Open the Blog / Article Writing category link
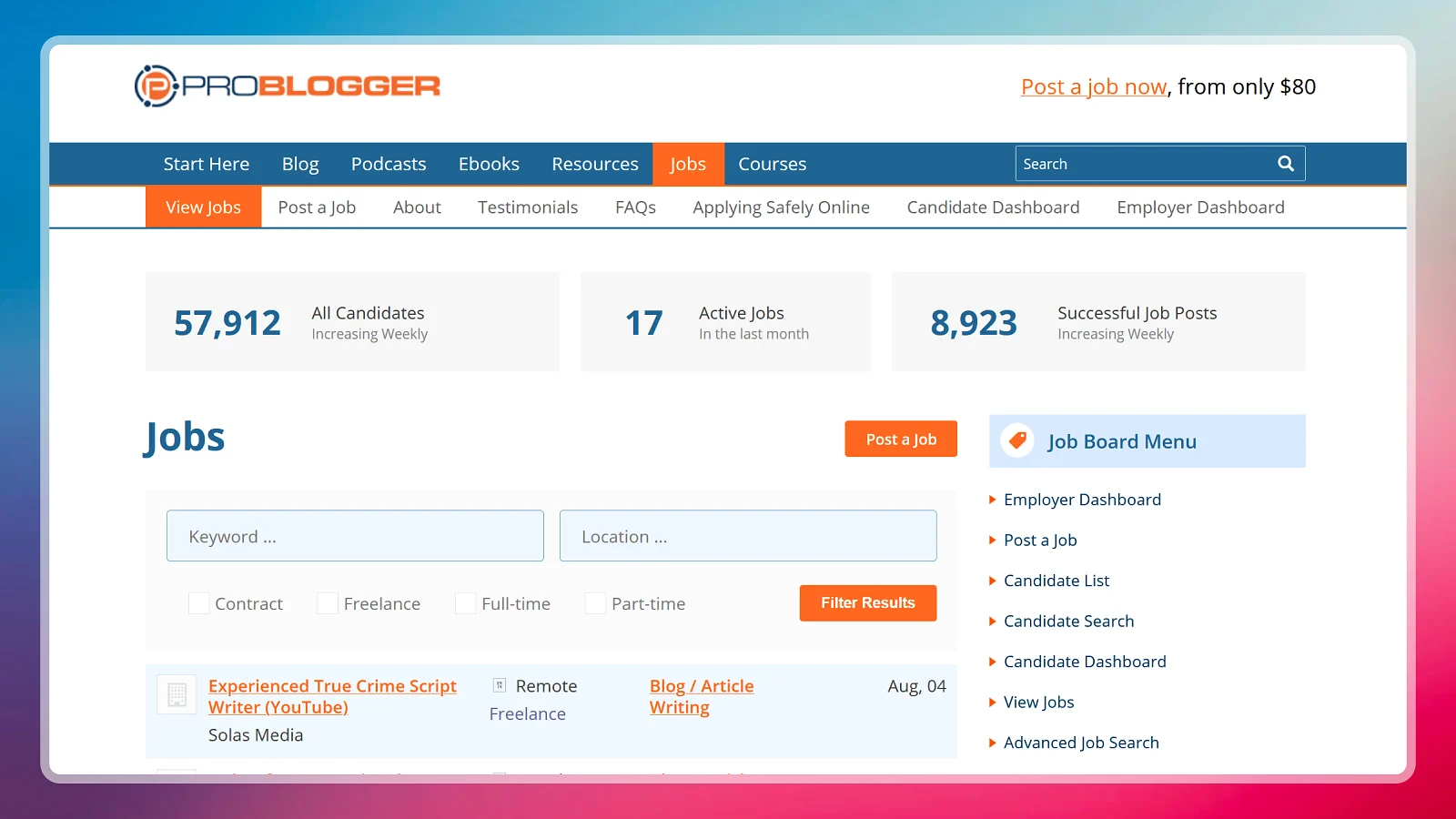This screenshot has height=819, width=1456. [x=702, y=696]
